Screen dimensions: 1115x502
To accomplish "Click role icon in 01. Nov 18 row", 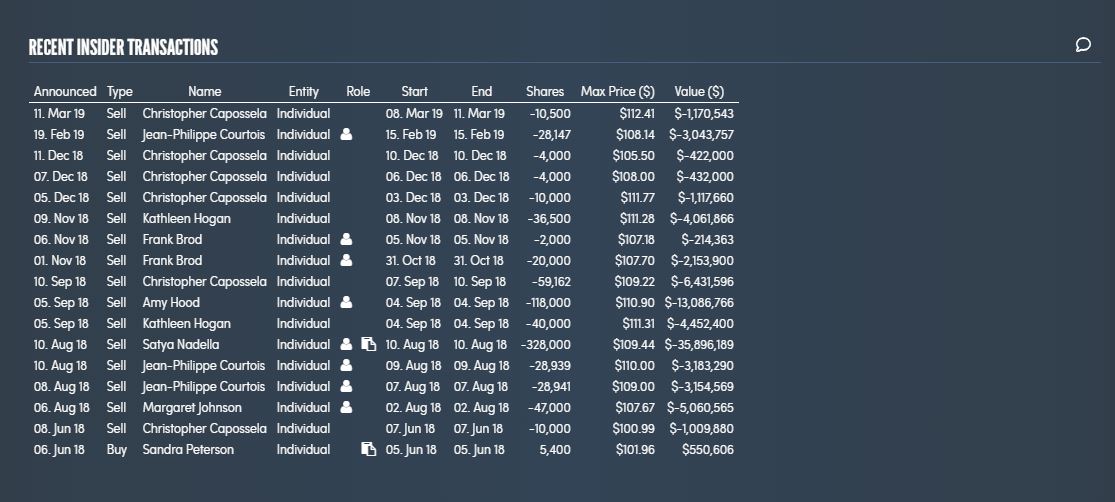I will (x=346, y=260).
